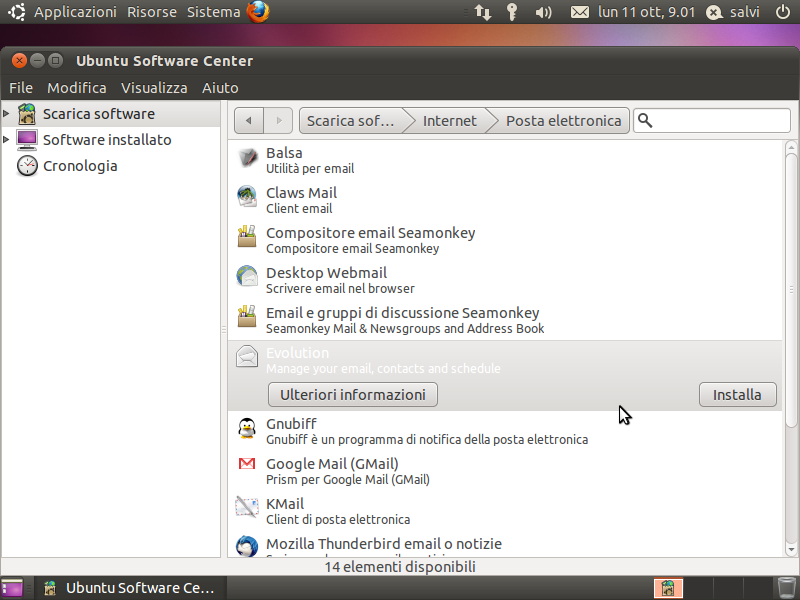Click the Scarica software sidebar icon
The image size is (800, 600).
point(27,114)
